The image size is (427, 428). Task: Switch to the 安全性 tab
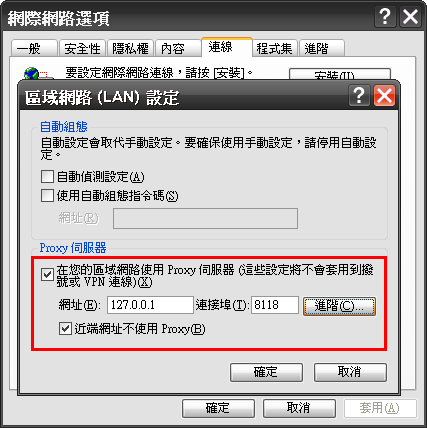click(x=82, y=48)
